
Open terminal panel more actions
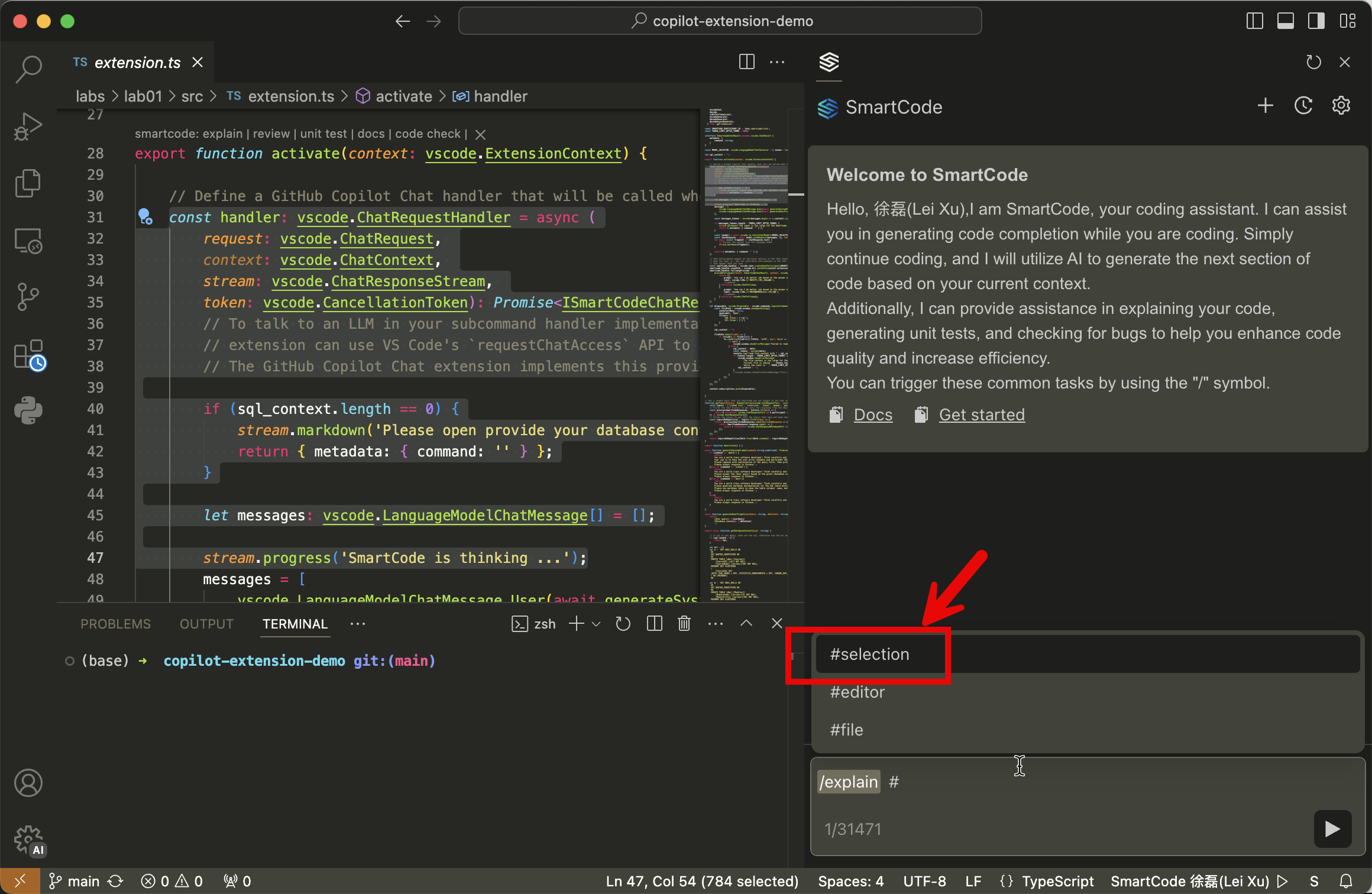[716, 624]
